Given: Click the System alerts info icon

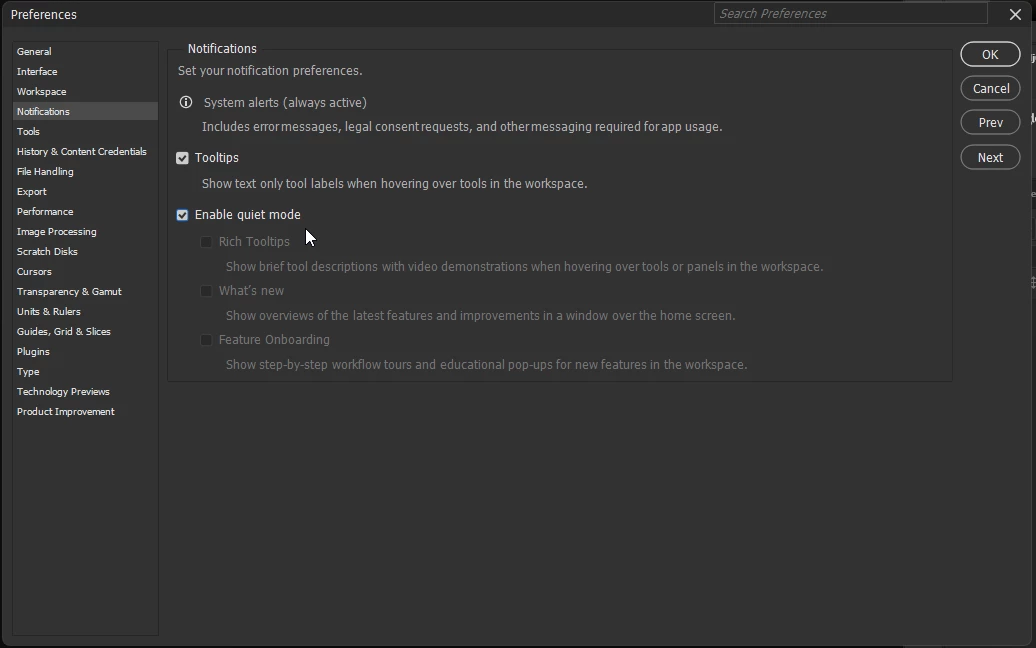Looking at the screenshot, I should (186, 102).
